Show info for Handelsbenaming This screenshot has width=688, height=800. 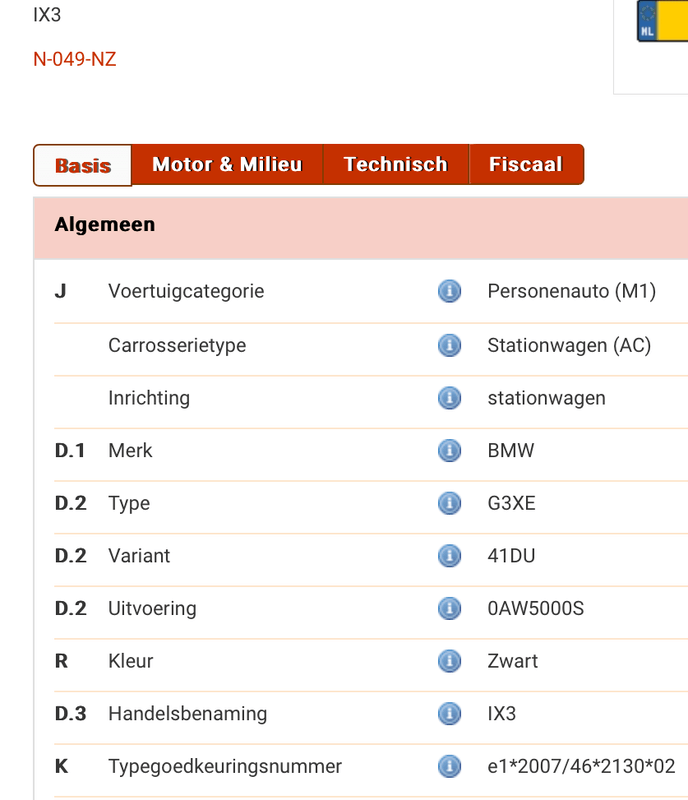(x=450, y=714)
